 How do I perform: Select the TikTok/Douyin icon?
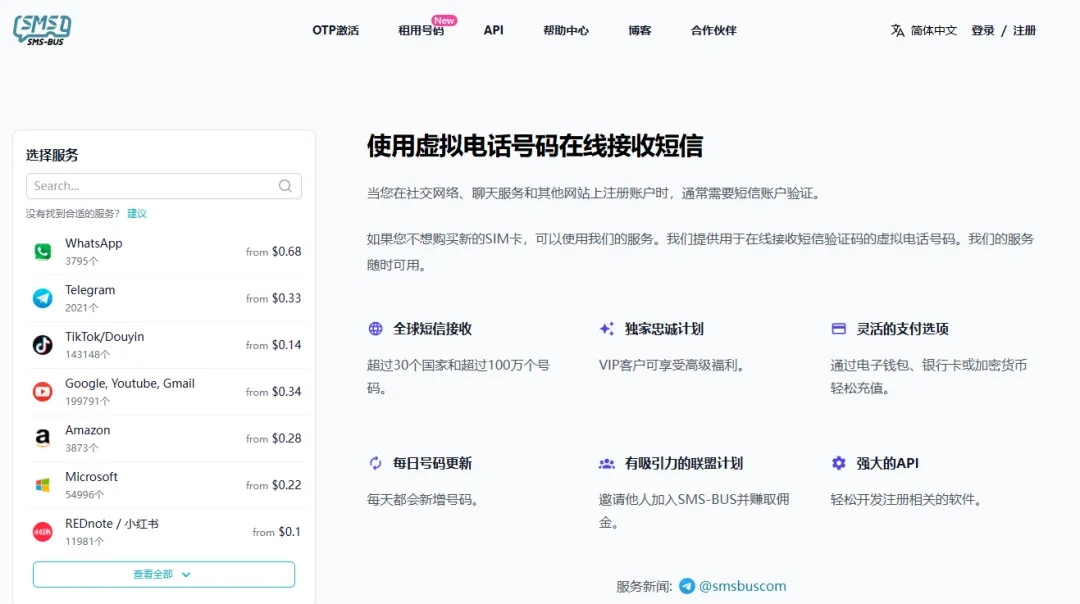coord(42,345)
